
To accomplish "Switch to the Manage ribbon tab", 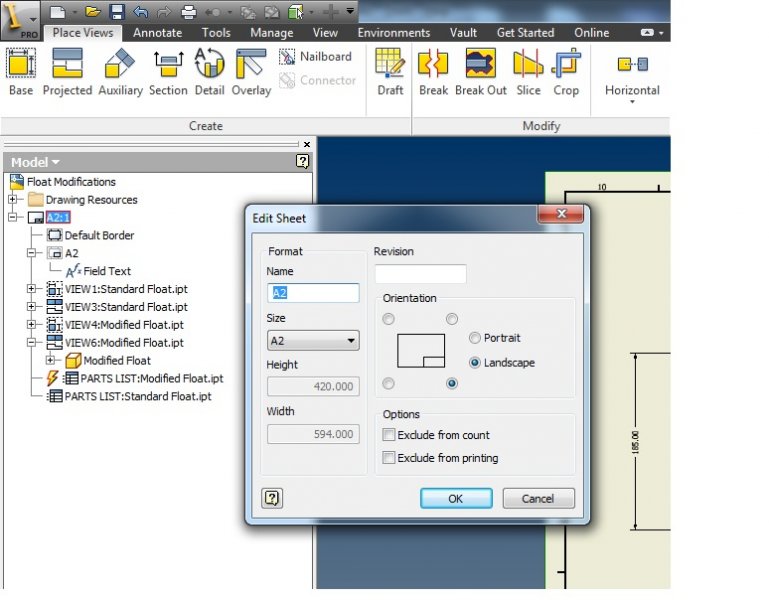I will (x=272, y=33).
